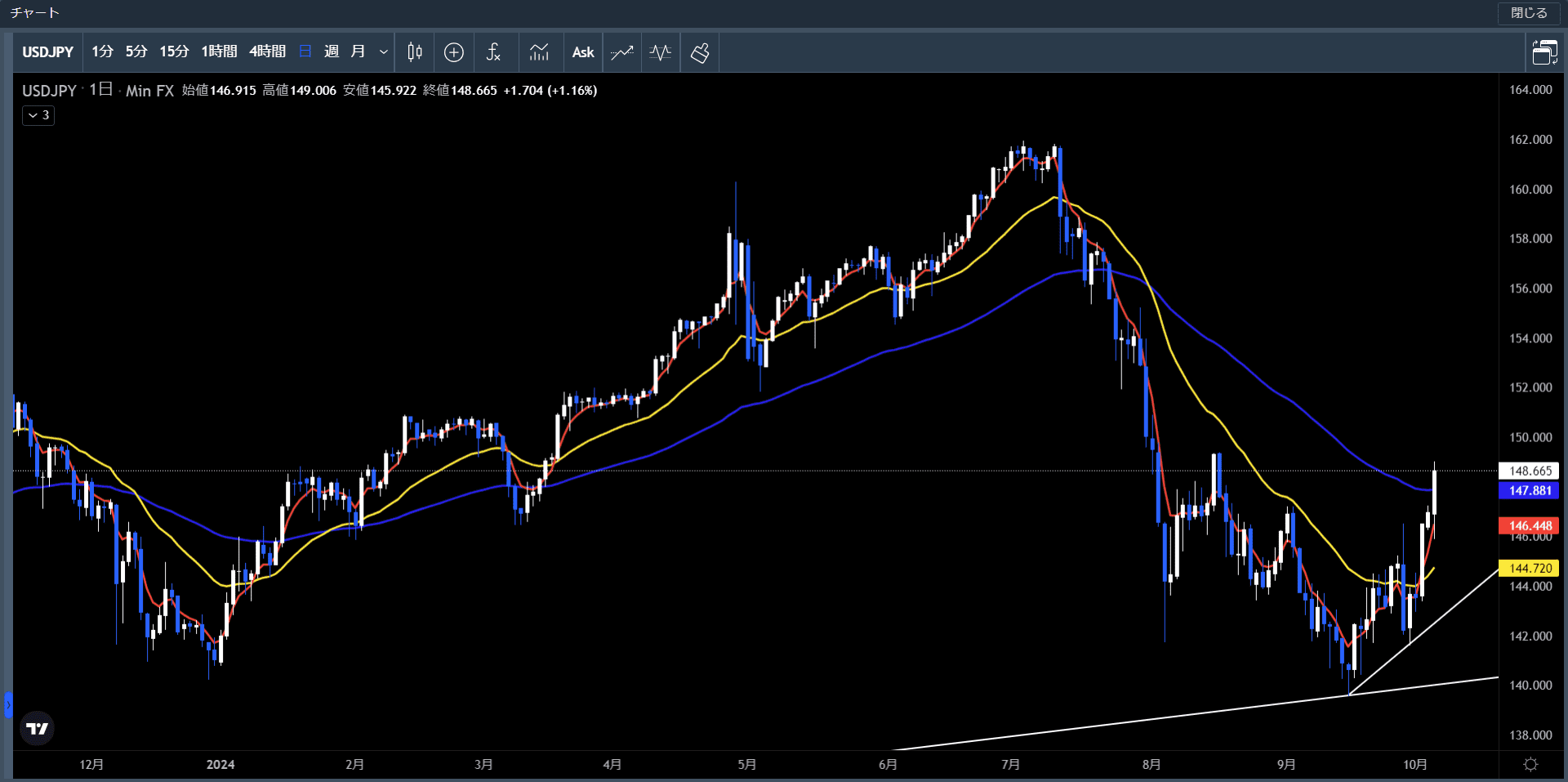Viewport: 1568px width, 782px height.
Task: Click the チャート window title
Action: 34,13
